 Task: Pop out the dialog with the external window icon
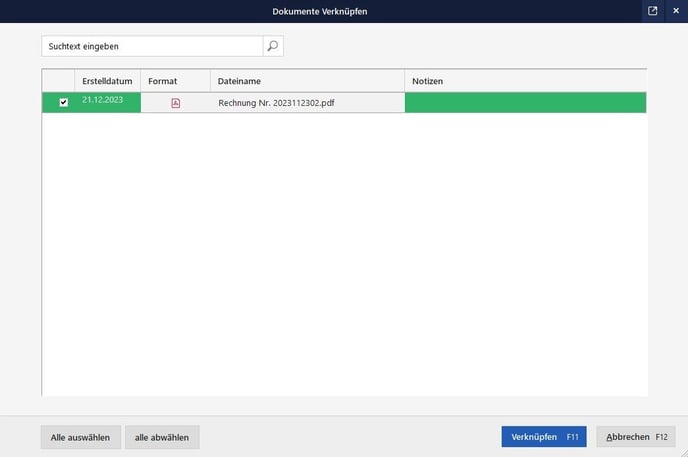pyautogui.click(x=652, y=11)
